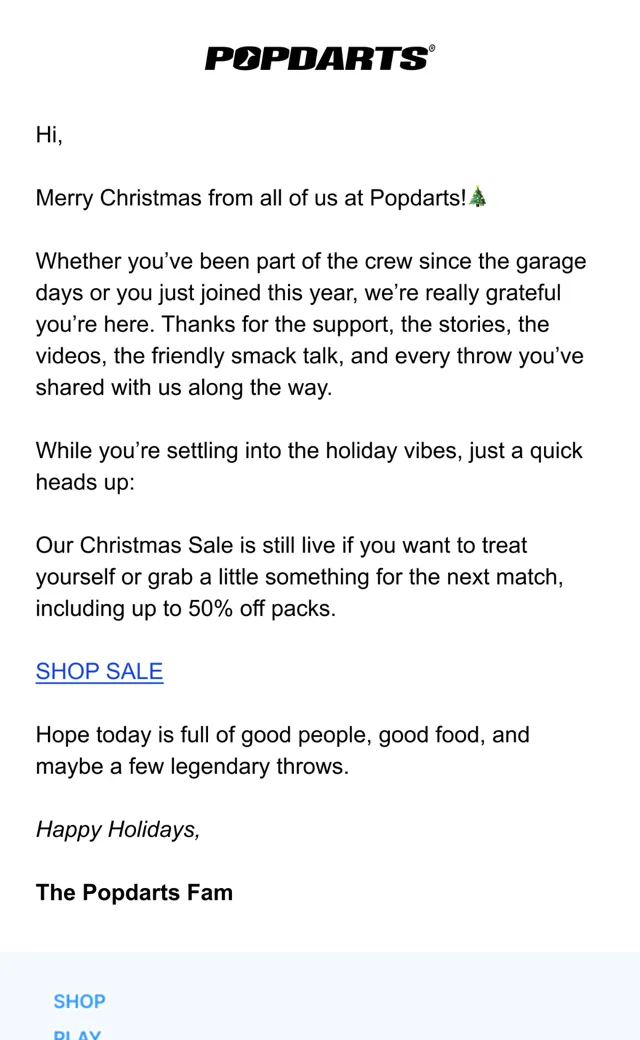Click the Popdarts logo at the top

coord(319,58)
